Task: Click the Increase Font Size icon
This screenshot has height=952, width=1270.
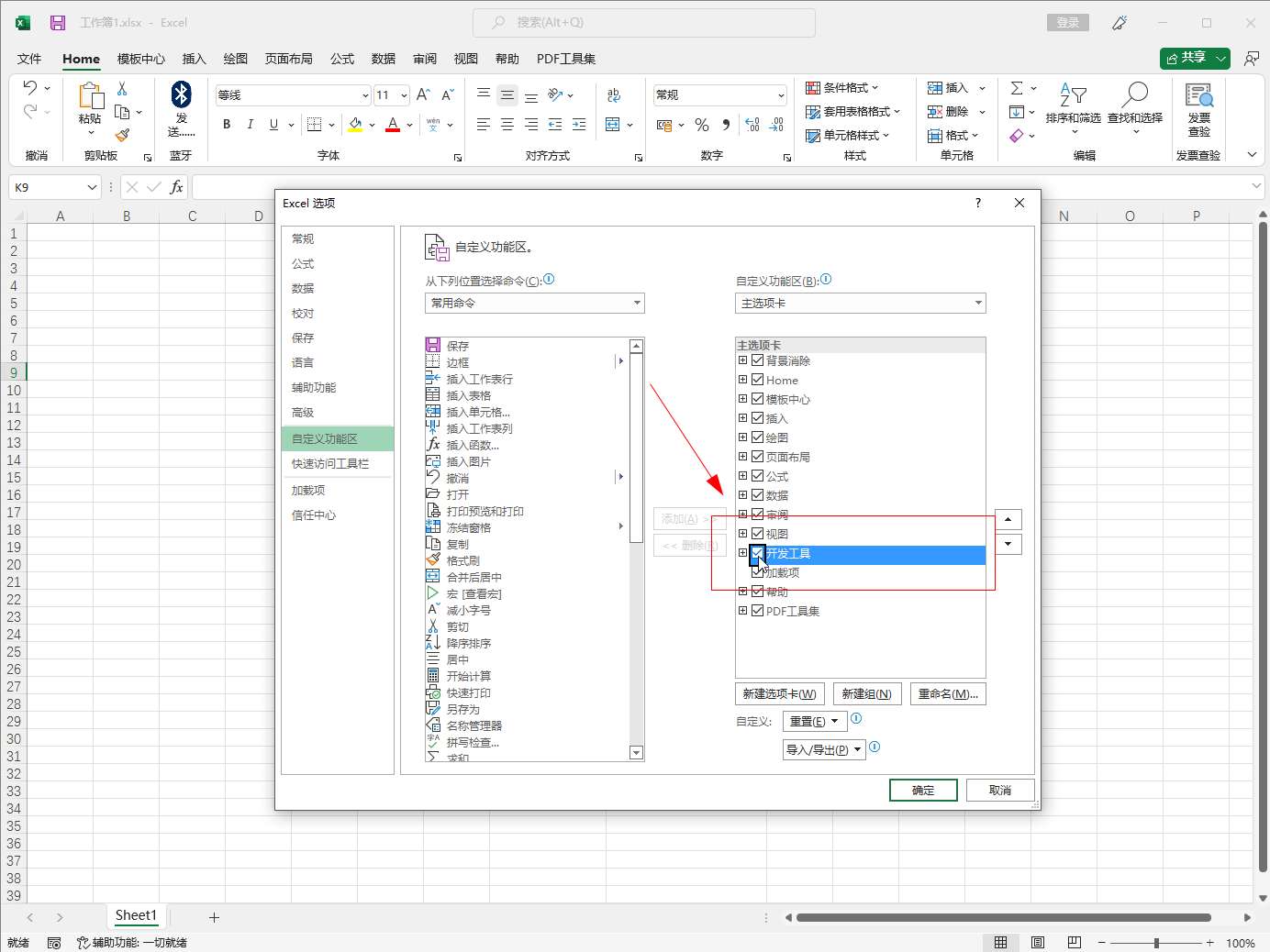Action: (423, 94)
